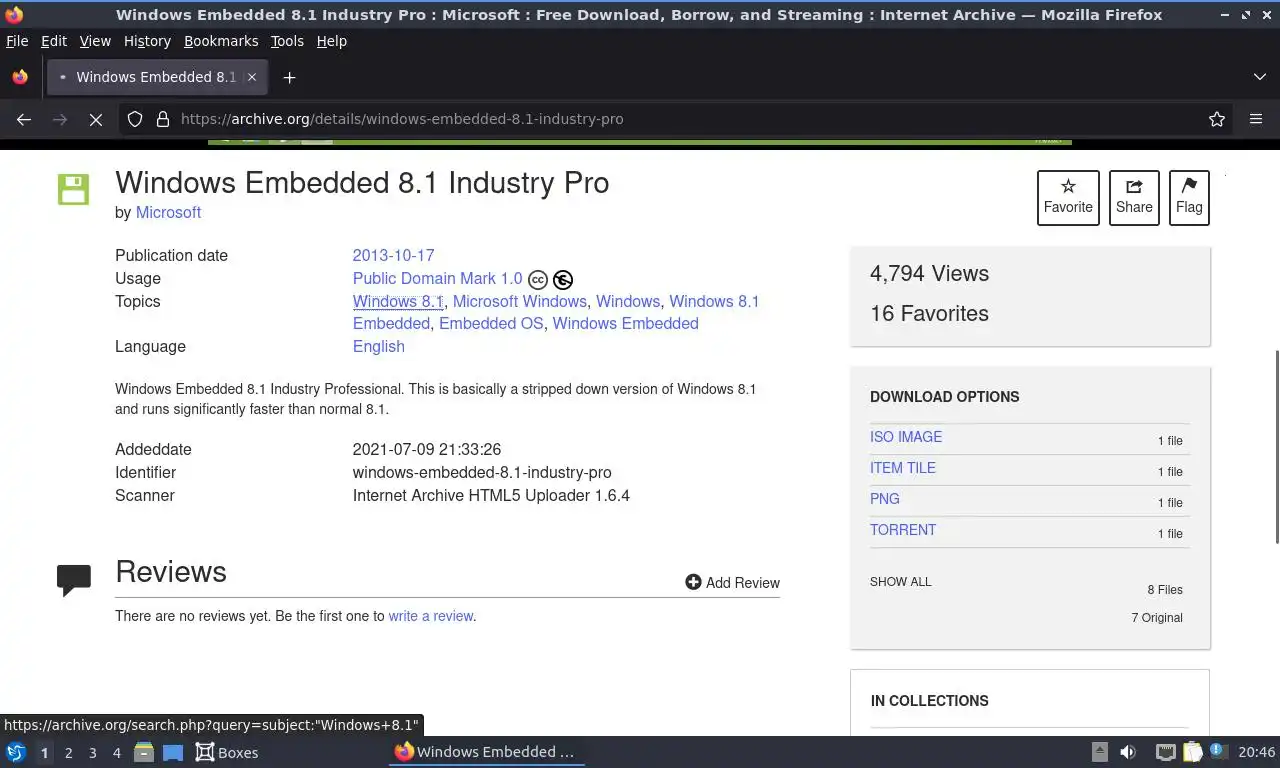Image resolution: width=1280 pixels, height=768 pixels.
Task: Click the Windows 8.1 topic link
Action: point(398,301)
